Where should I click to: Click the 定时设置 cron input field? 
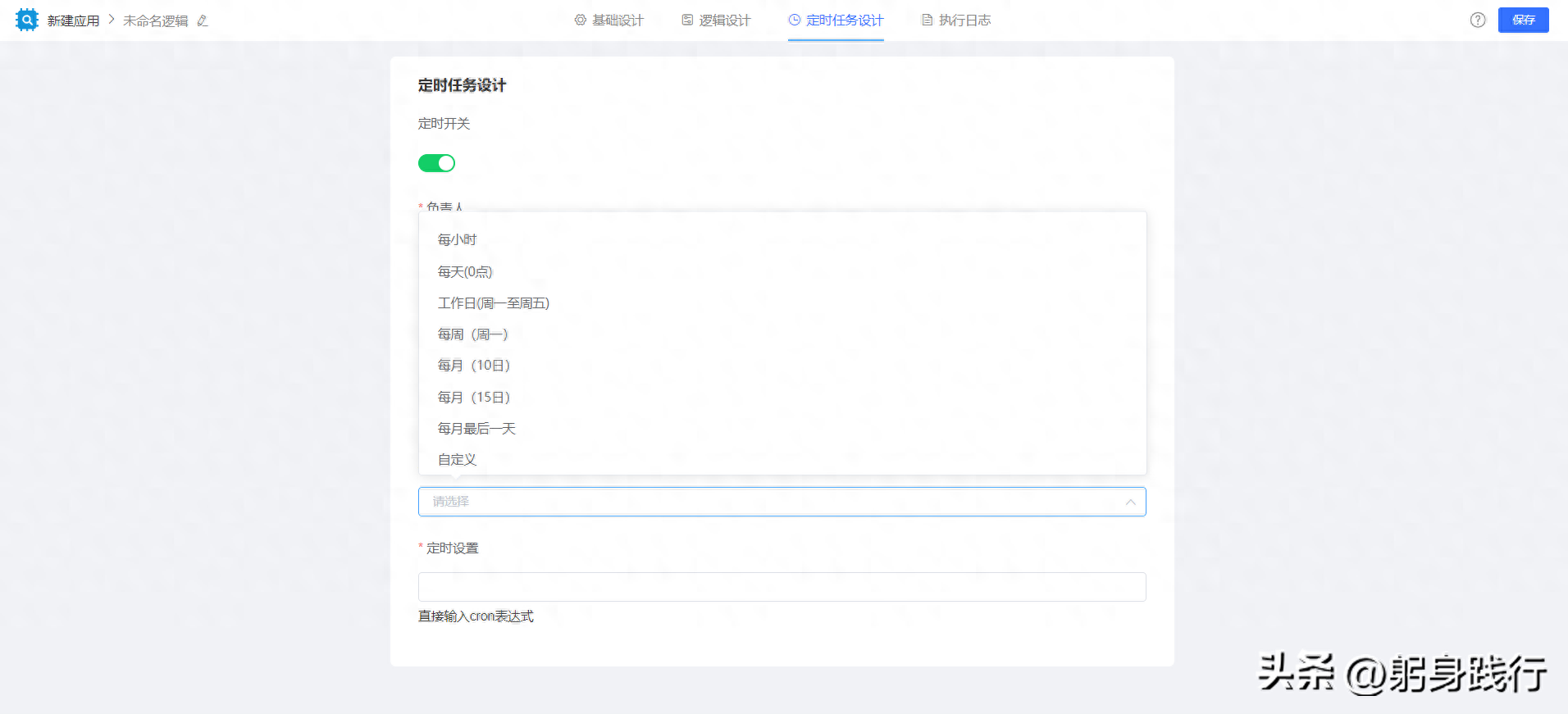782,587
